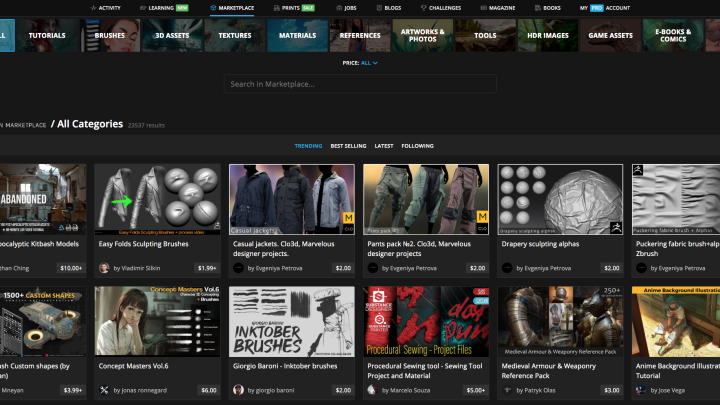Image resolution: width=720 pixels, height=405 pixels.
Task: Expand the Price filter dropdown
Action: click(369, 63)
